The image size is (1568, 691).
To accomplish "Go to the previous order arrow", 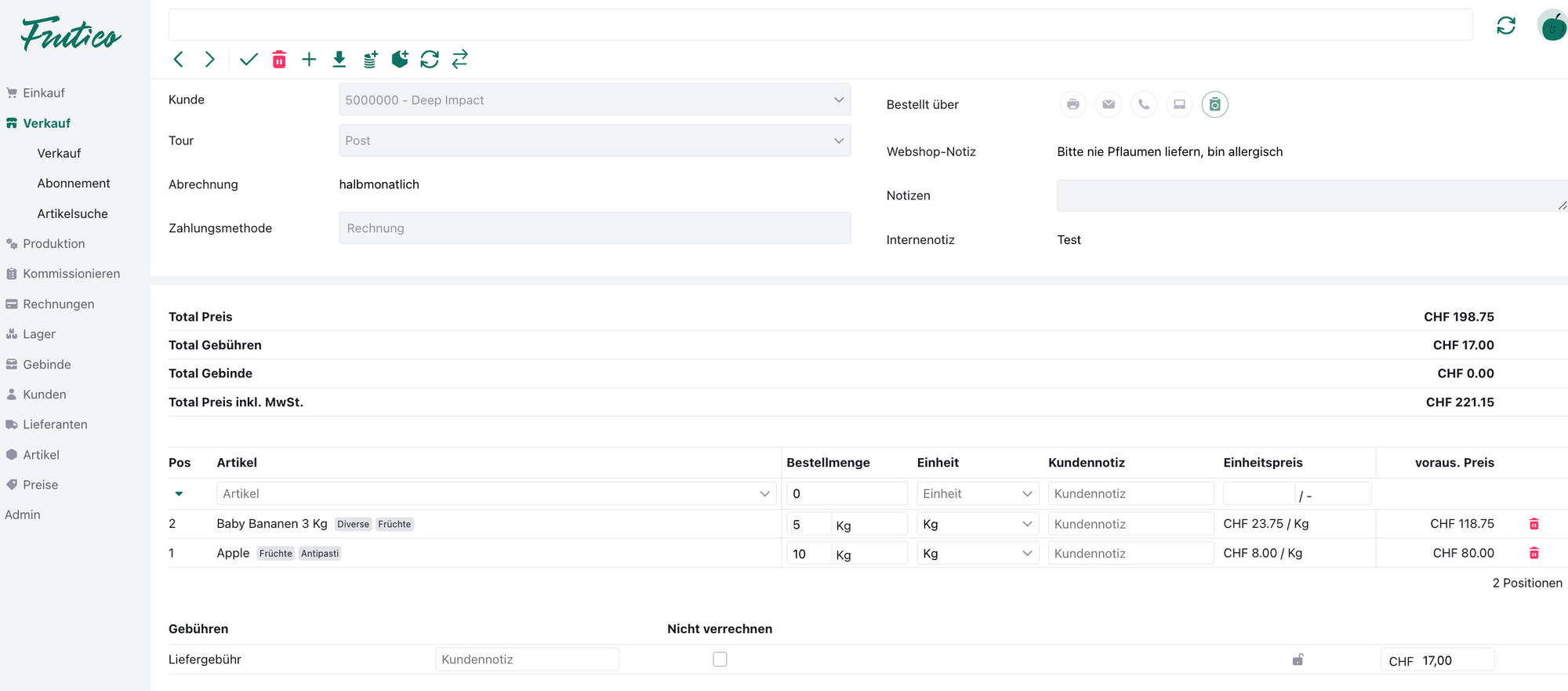I will [x=179, y=60].
